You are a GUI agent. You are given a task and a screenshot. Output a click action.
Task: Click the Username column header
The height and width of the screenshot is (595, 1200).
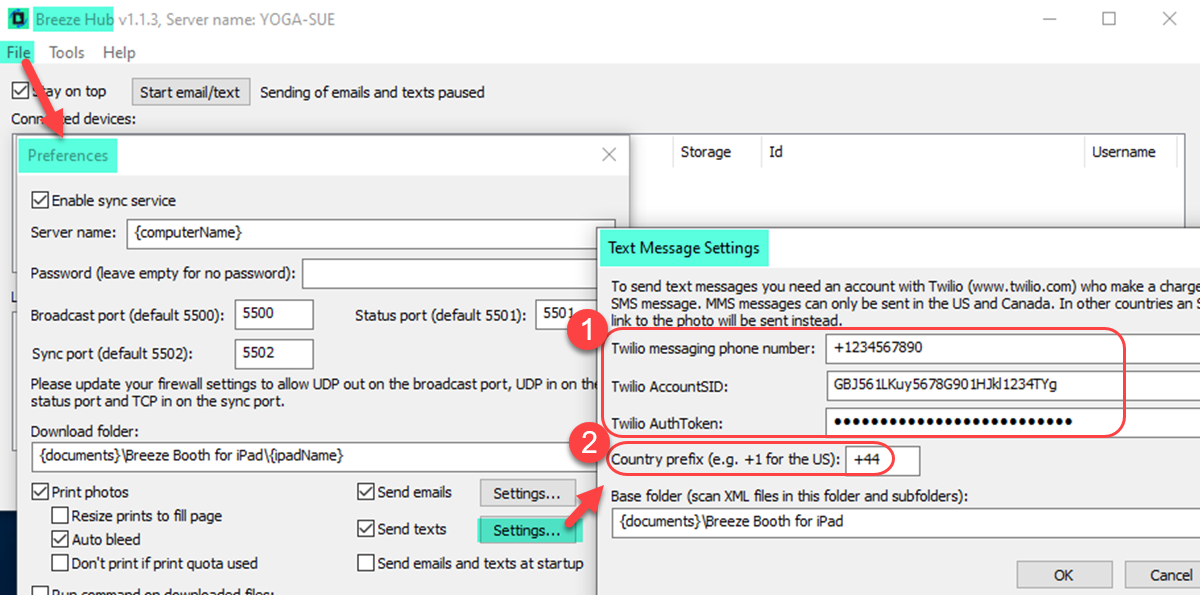pos(1123,152)
